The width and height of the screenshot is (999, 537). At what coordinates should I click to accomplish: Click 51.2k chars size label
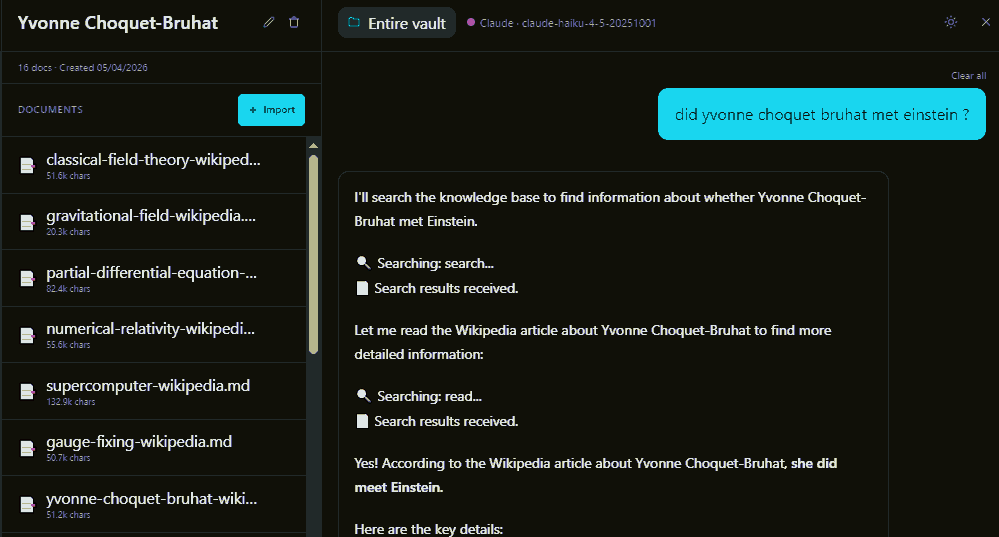(x=68, y=515)
